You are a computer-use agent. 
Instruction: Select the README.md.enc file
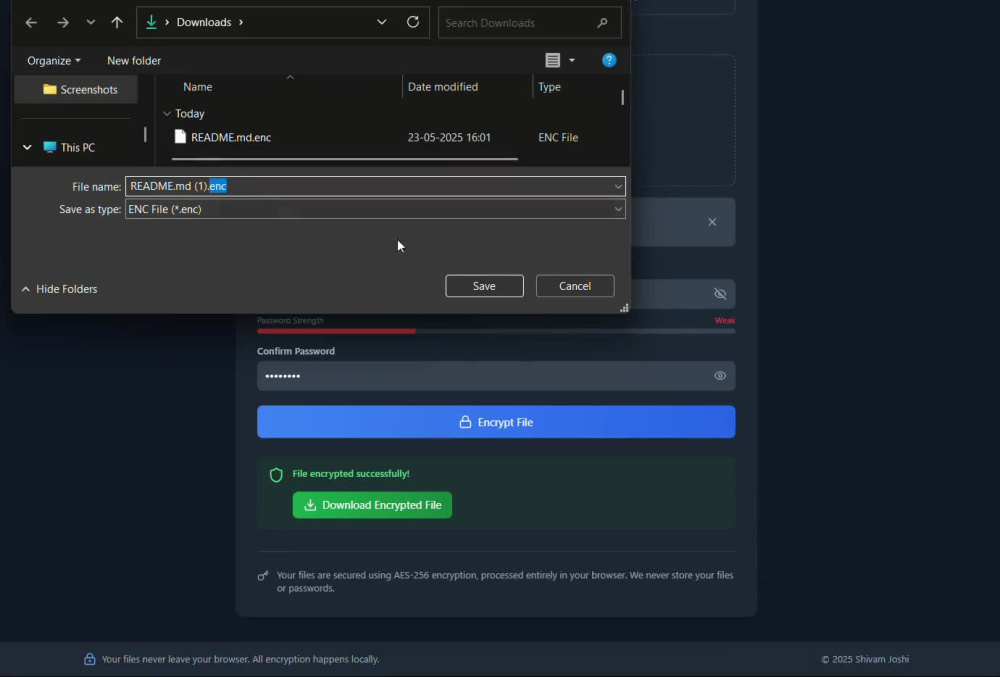[231, 138]
